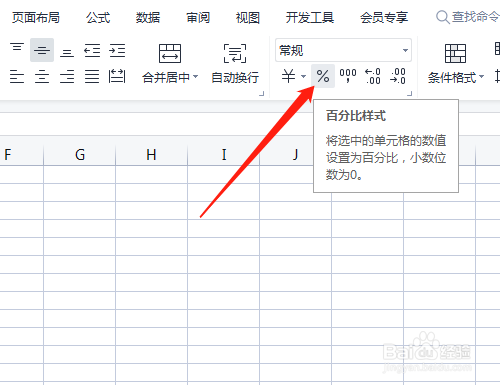Open number format dialog launcher

coord(409,94)
